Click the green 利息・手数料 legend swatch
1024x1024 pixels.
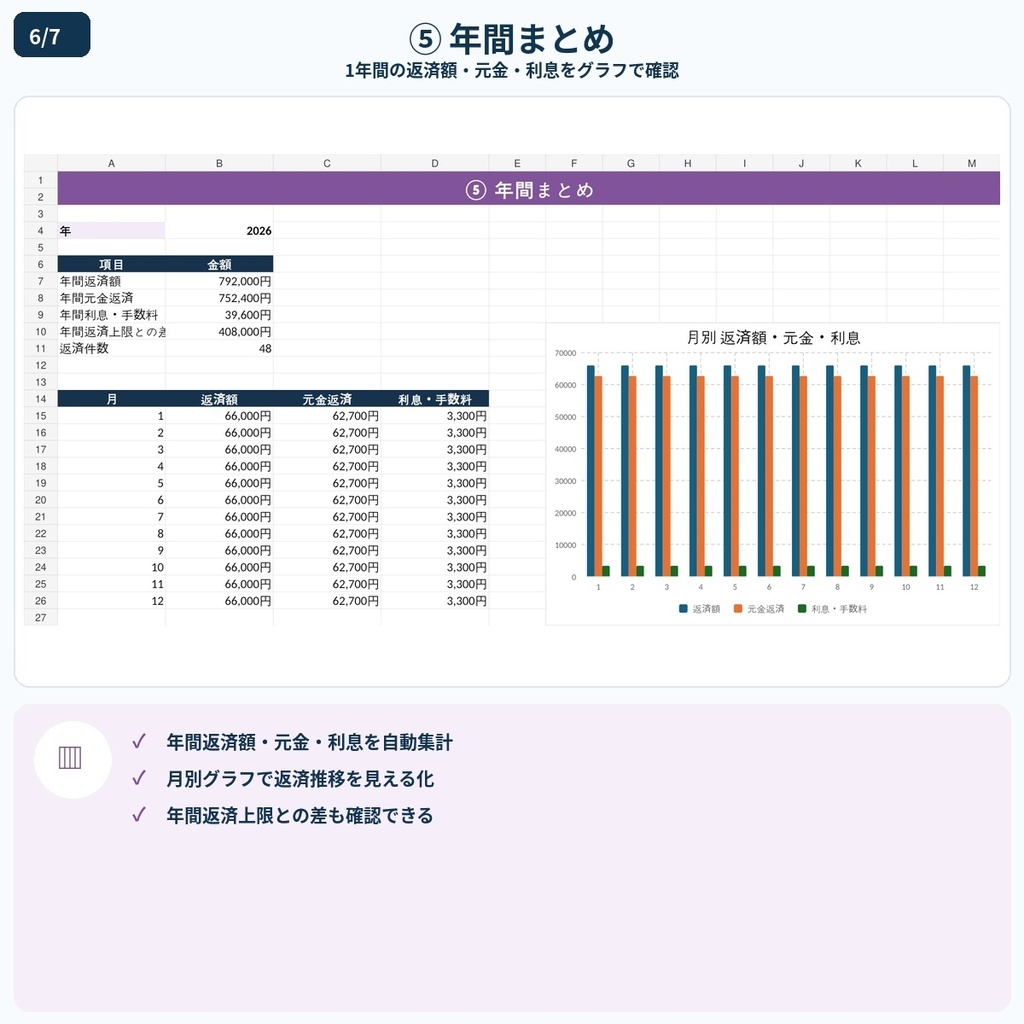802,609
